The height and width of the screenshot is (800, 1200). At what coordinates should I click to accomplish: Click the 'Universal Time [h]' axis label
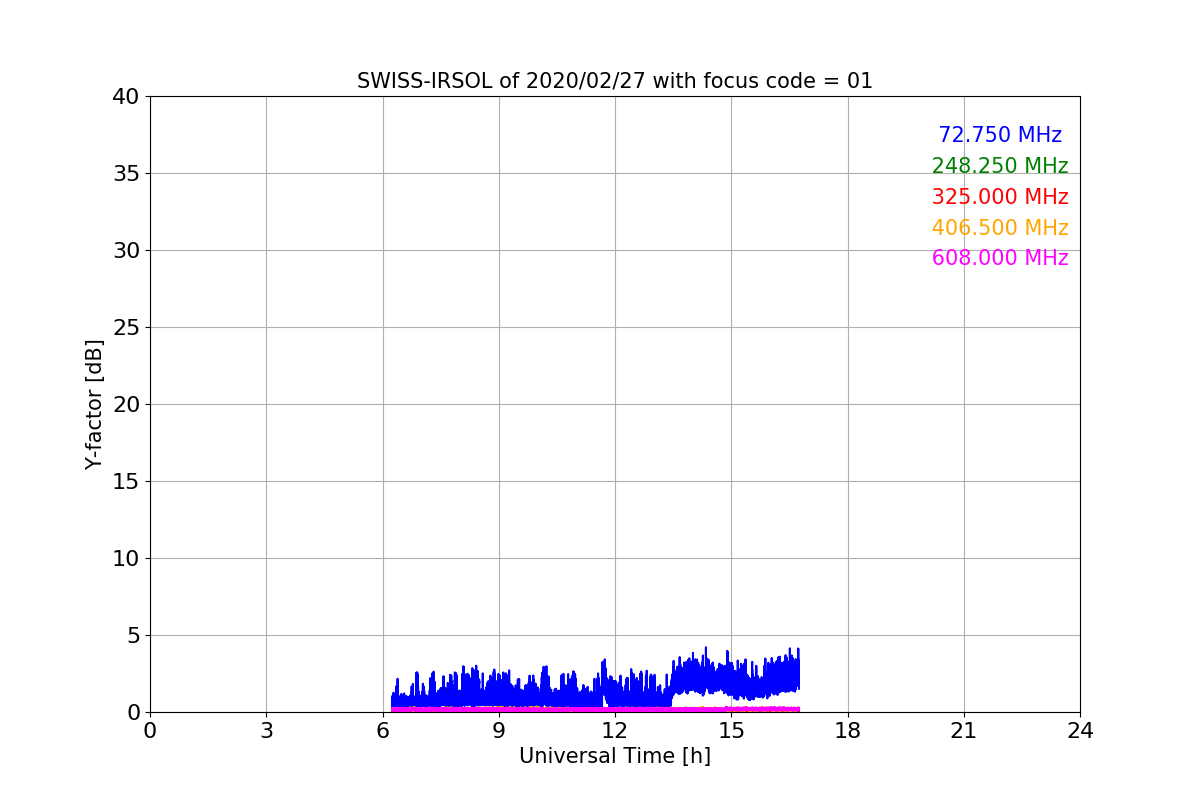(615, 756)
